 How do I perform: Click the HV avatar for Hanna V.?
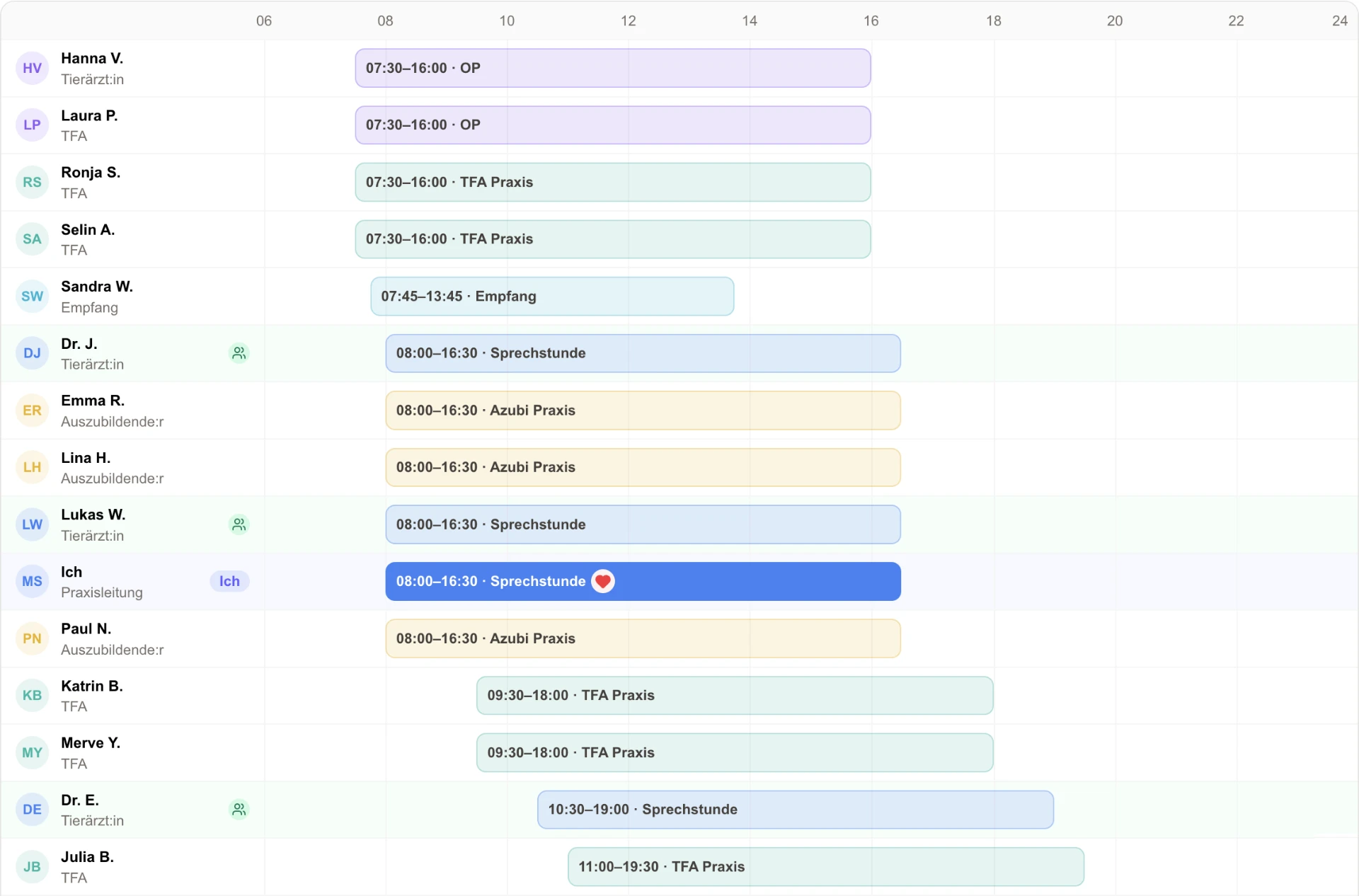click(x=32, y=68)
